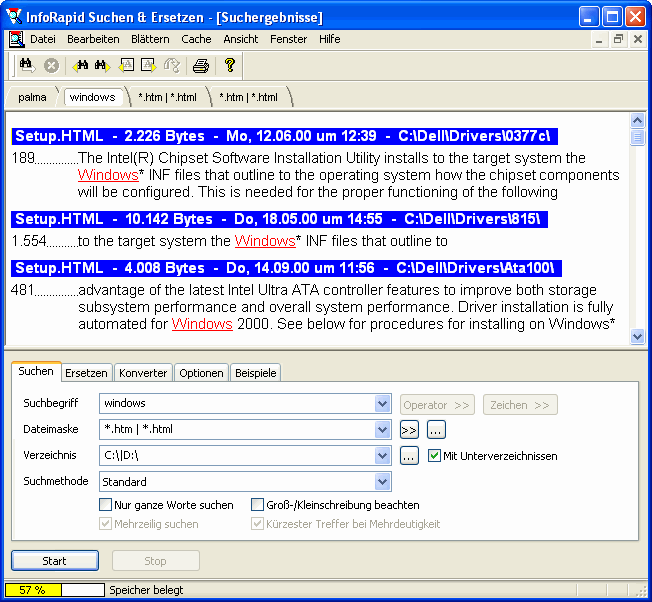The height and width of the screenshot is (602, 652).
Task: Select the Suchen tab
Action: pos(36,371)
